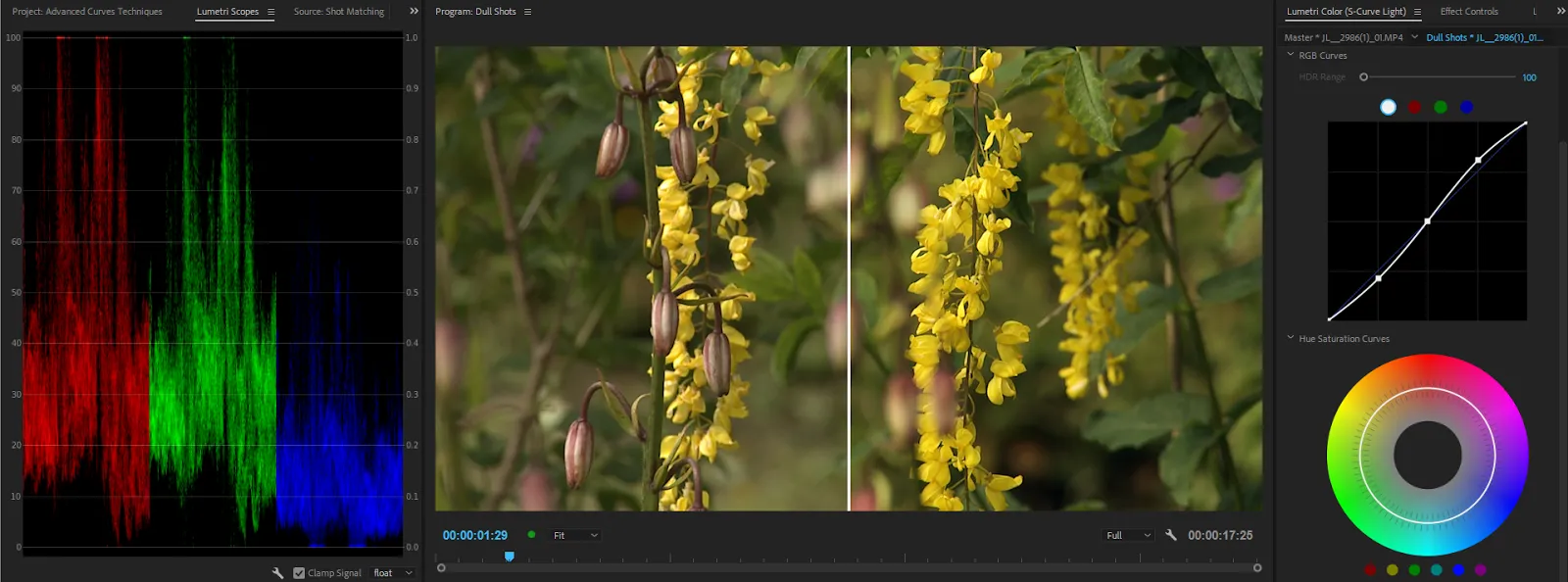Click the Dull Shots clip link
This screenshot has width=1568, height=582.
click(x=1484, y=37)
